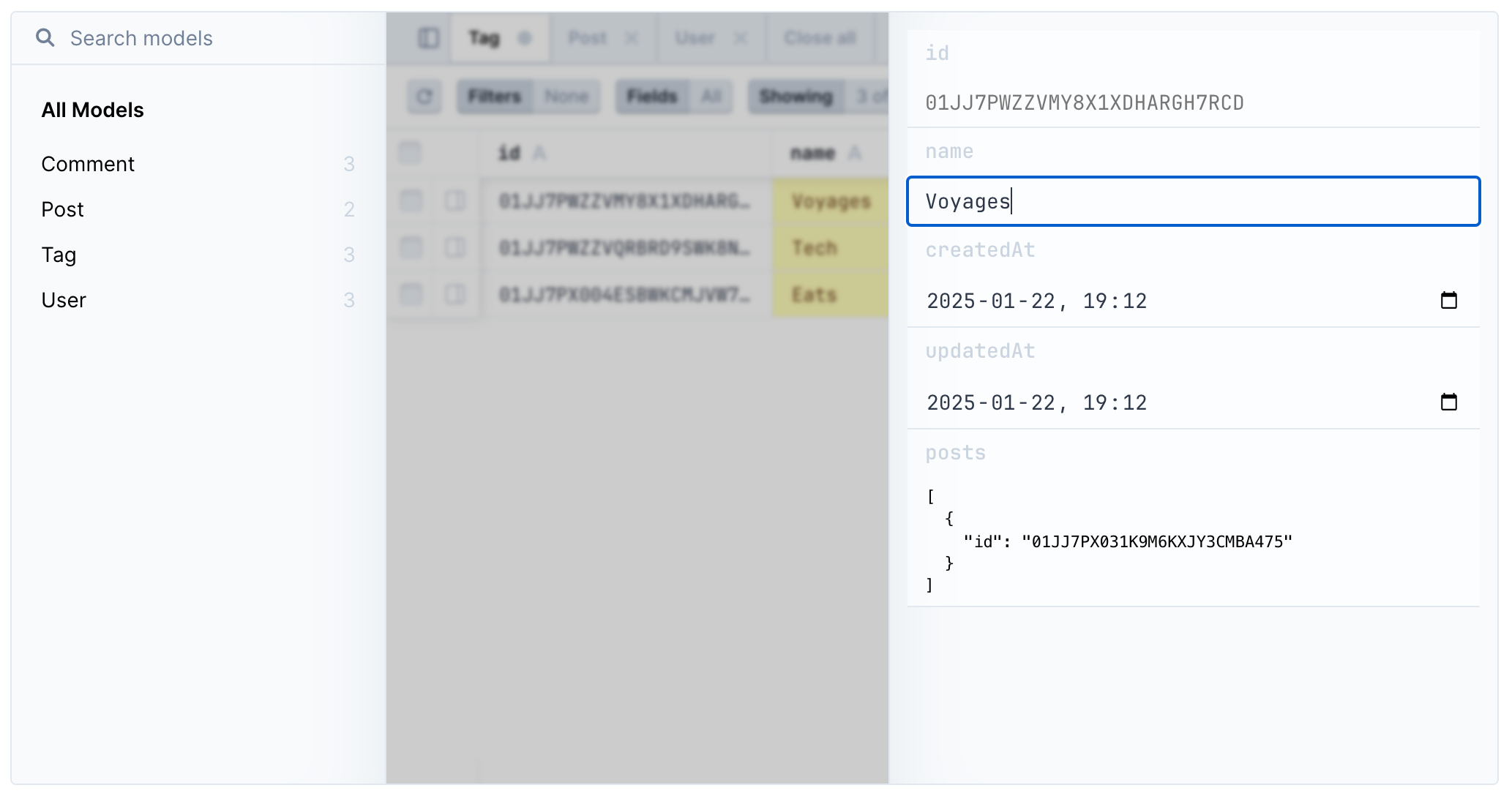Viewport: 1512px width, 796px height.
Task: Select the Eats row checkbox
Action: pyautogui.click(x=411, y=294)
